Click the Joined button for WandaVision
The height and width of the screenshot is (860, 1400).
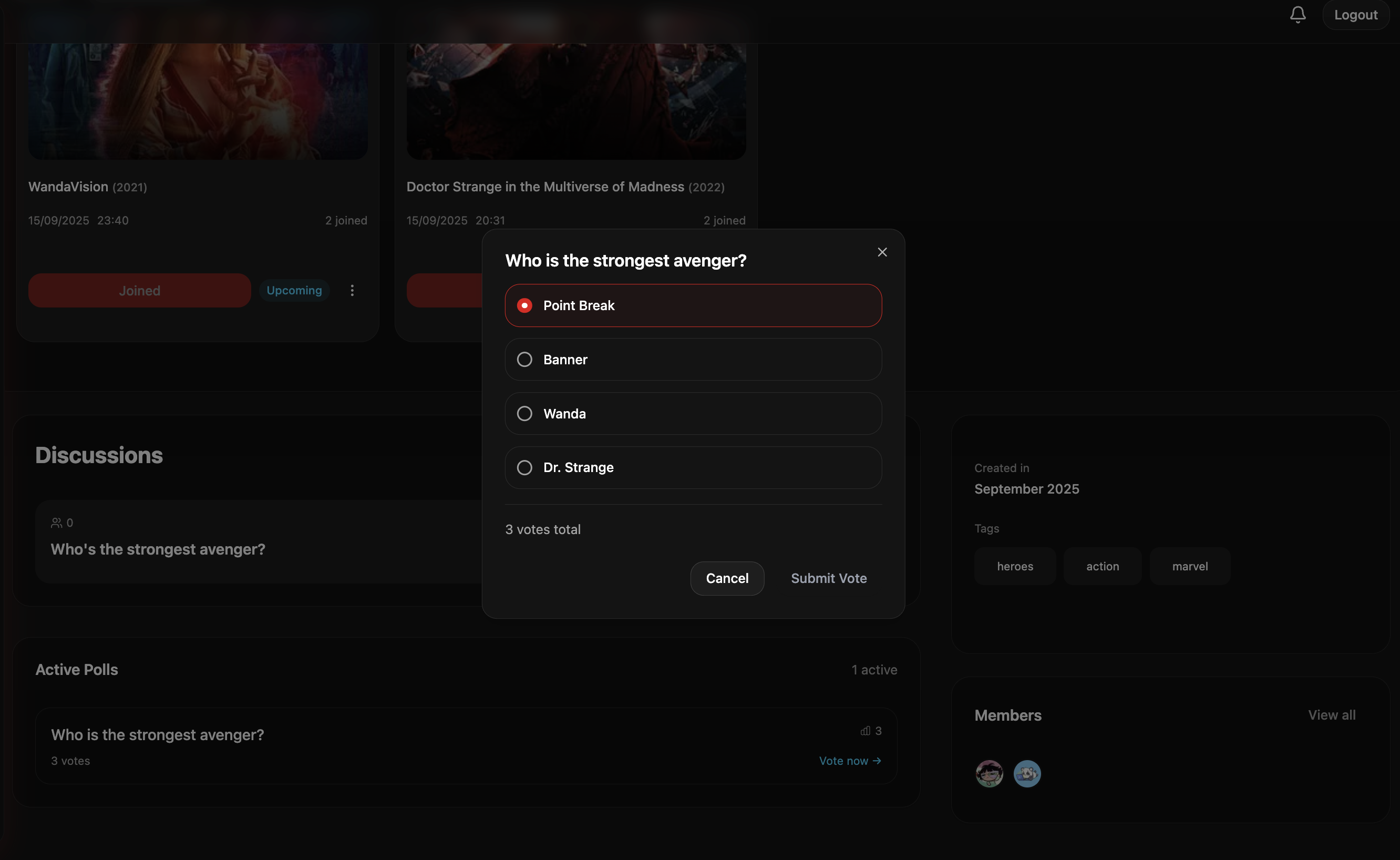[x=139, y=291]
